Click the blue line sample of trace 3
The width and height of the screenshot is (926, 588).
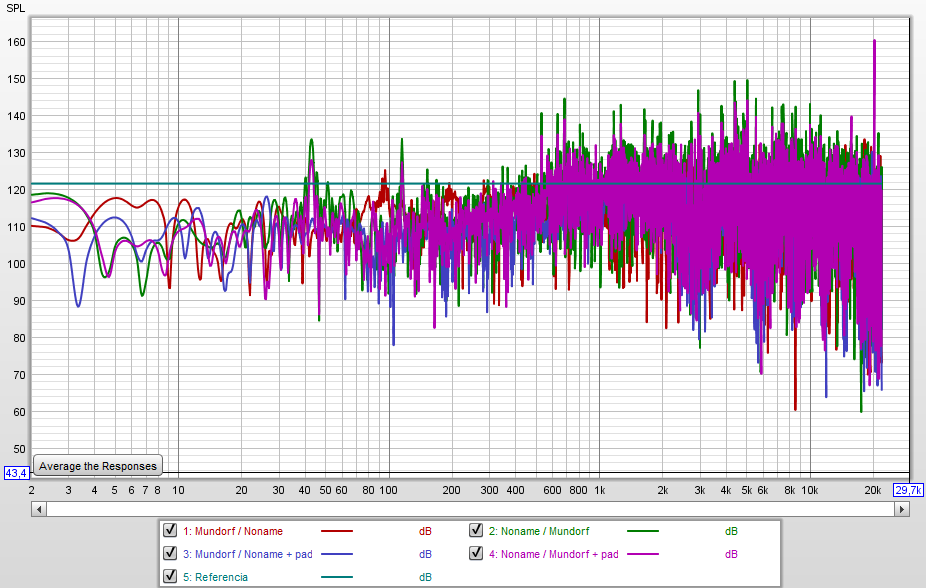[337, 554]
